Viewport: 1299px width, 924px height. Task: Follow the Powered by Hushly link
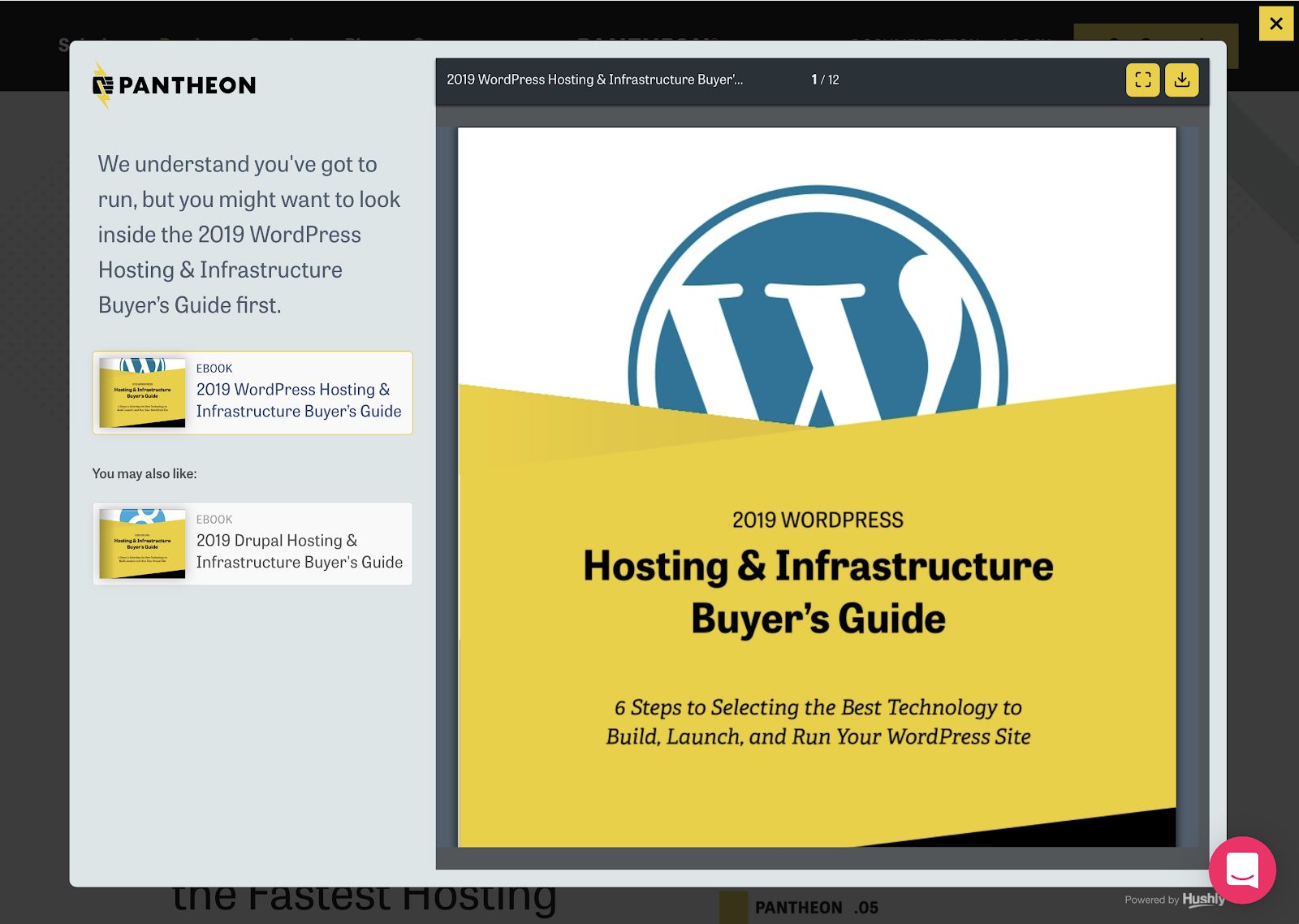pyautogui.click(x=1174, y=899)
